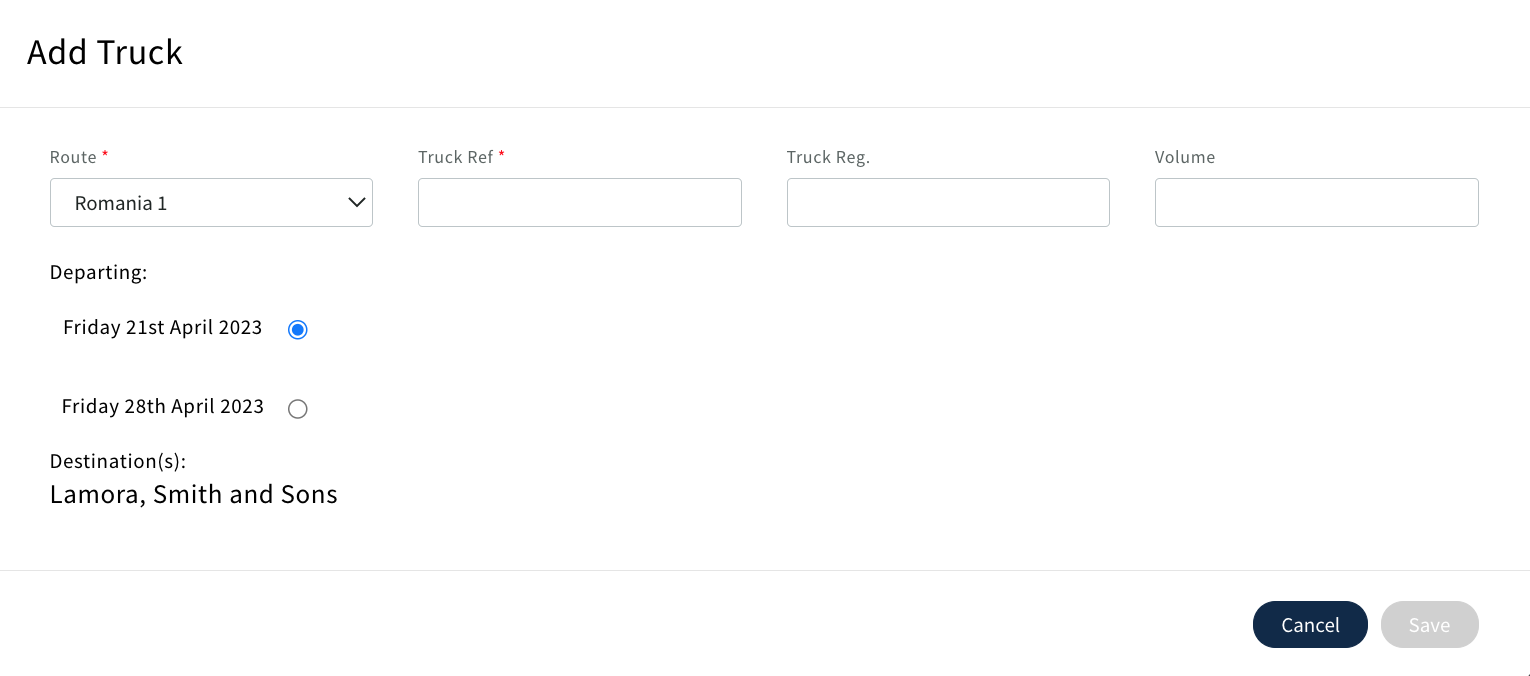The height and width of the screenshot is (676, 1530).
Task: Select the Friday 21st April 2023 departure
Action: click(x=297, y=329)
